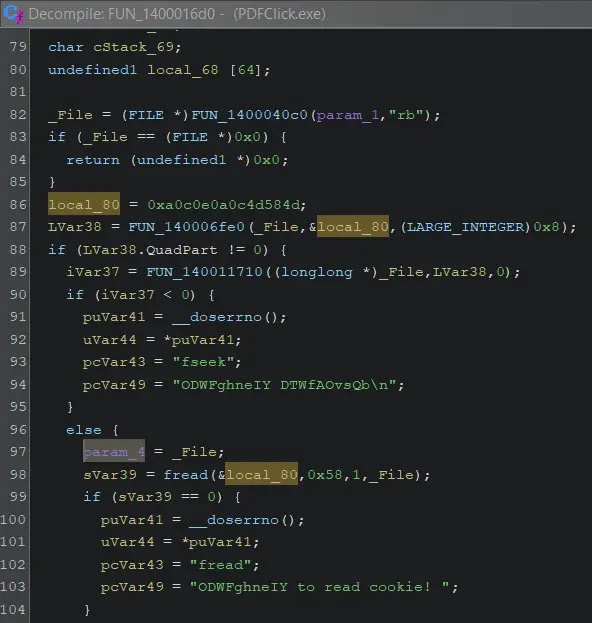Click line number 98 in the gutter

pyautogui.click(x=18, y=474)
